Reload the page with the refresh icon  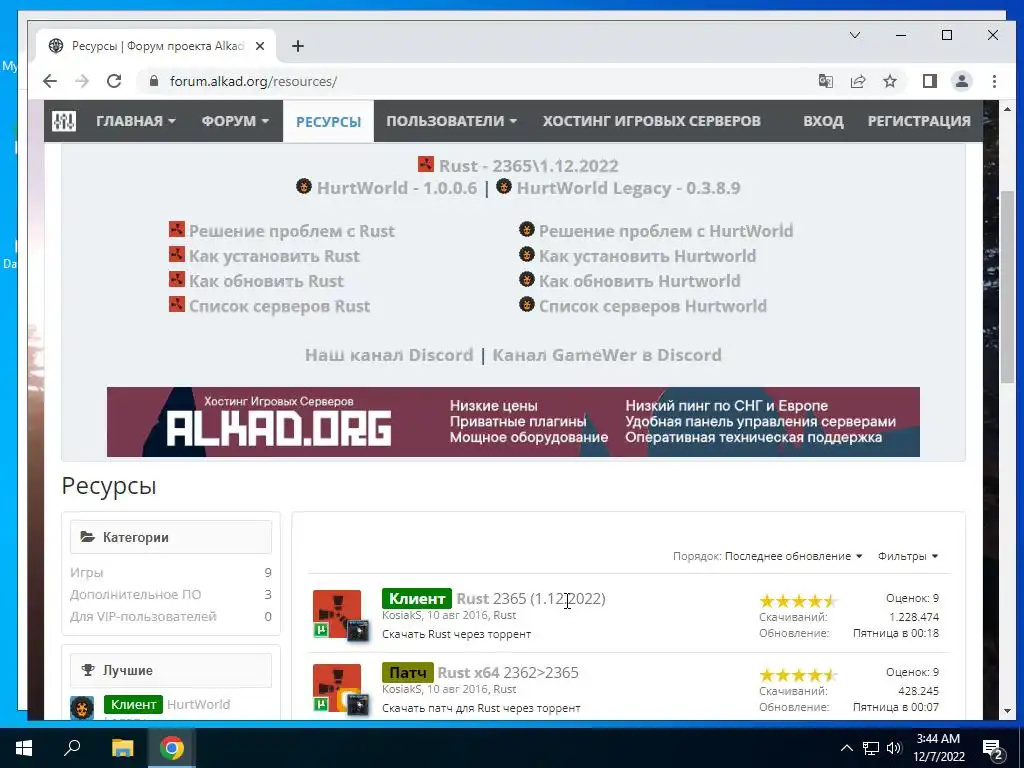pyautogui.click(x=114, y=81)
